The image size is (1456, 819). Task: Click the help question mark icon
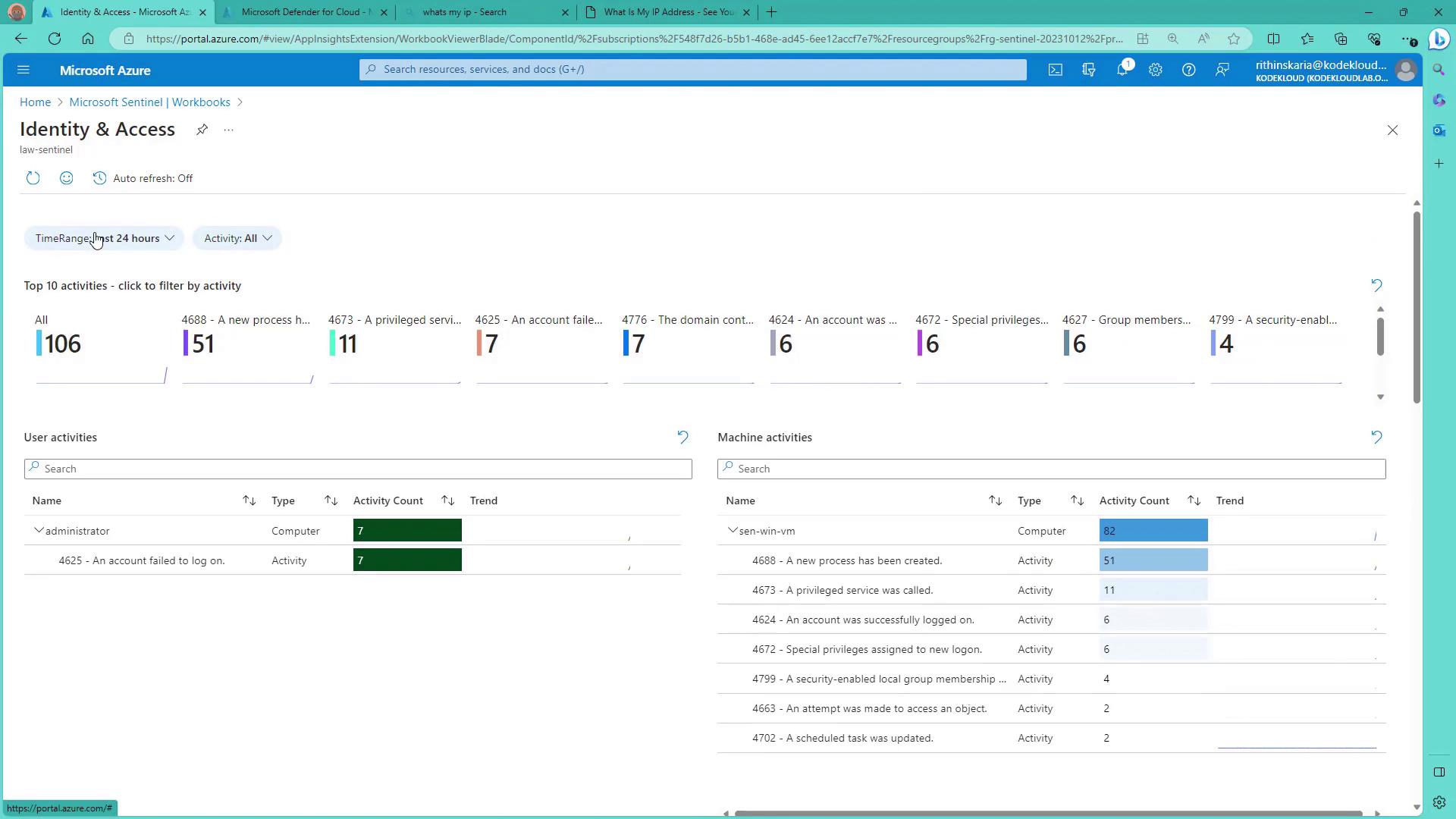pyautogui.click(x=1188, y=70)
